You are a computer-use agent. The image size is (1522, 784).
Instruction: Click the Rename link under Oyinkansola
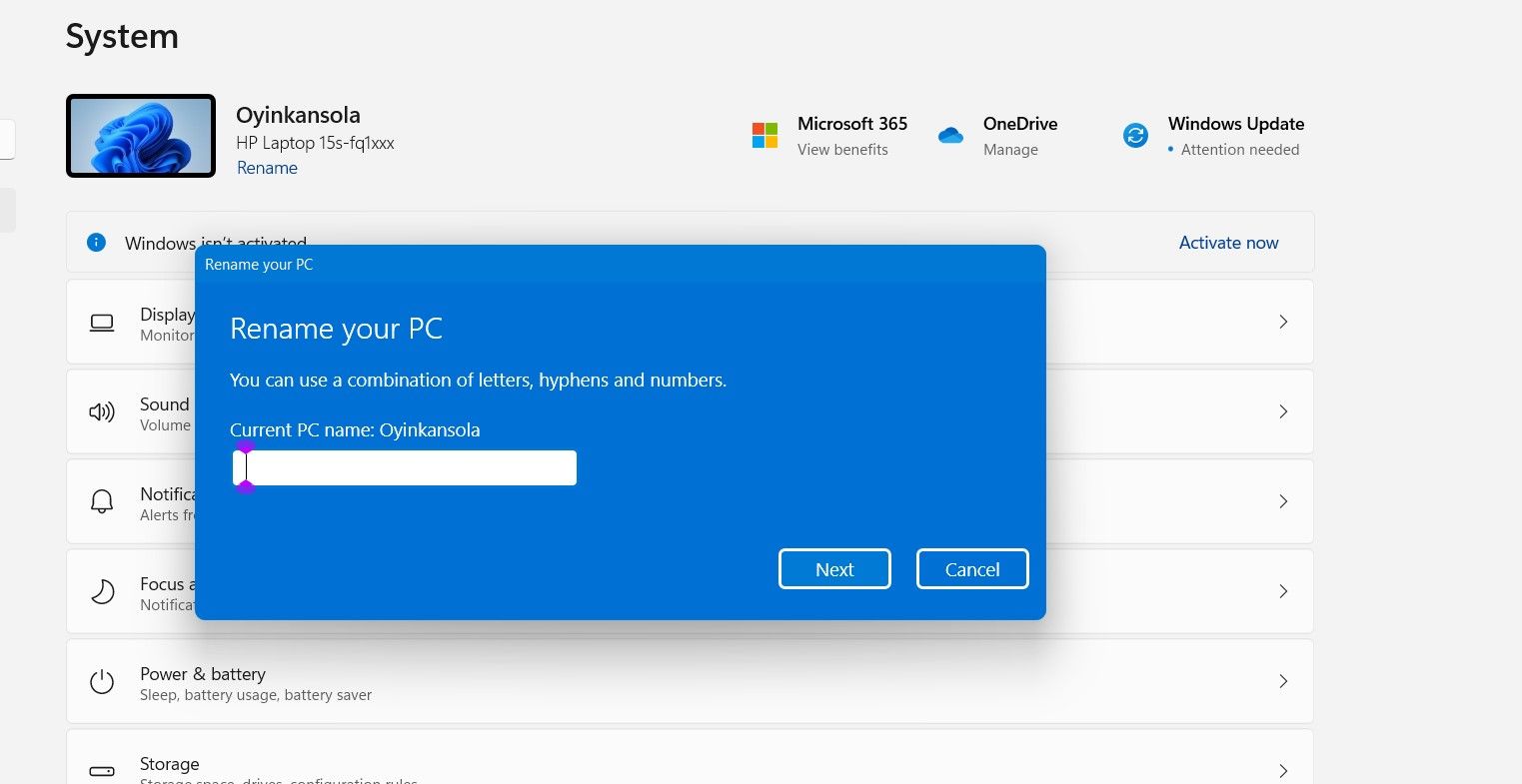[267, 168]
